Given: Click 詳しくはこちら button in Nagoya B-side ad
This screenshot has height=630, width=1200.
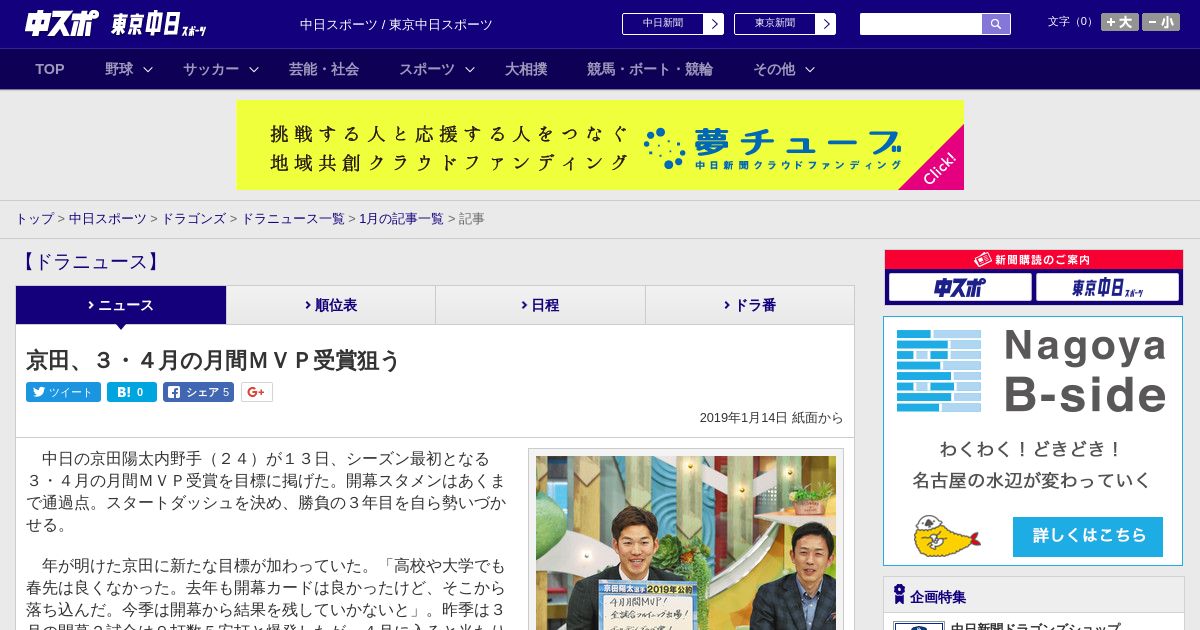Looking at the screenshot, I should [1088, 536].
